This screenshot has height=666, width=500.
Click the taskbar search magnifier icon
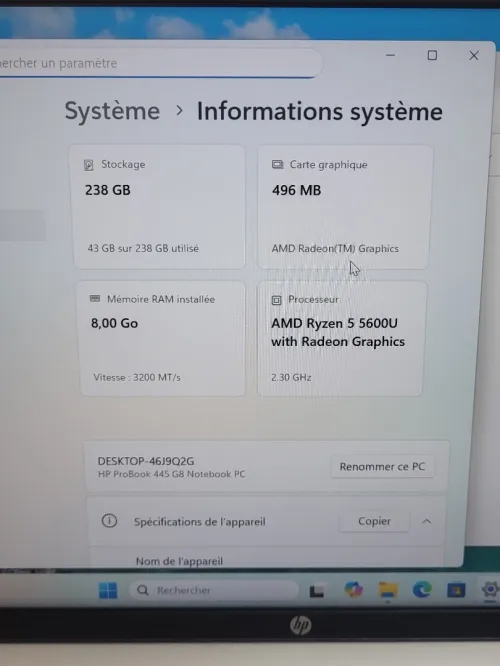pyautogui.click(x=143, y=590)
